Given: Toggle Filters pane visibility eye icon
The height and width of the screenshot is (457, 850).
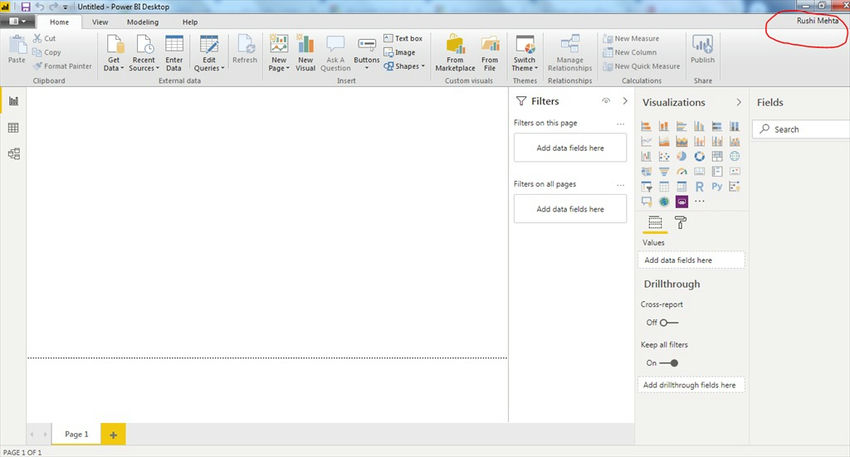Looking at the screenshot, I should point(606,101).
